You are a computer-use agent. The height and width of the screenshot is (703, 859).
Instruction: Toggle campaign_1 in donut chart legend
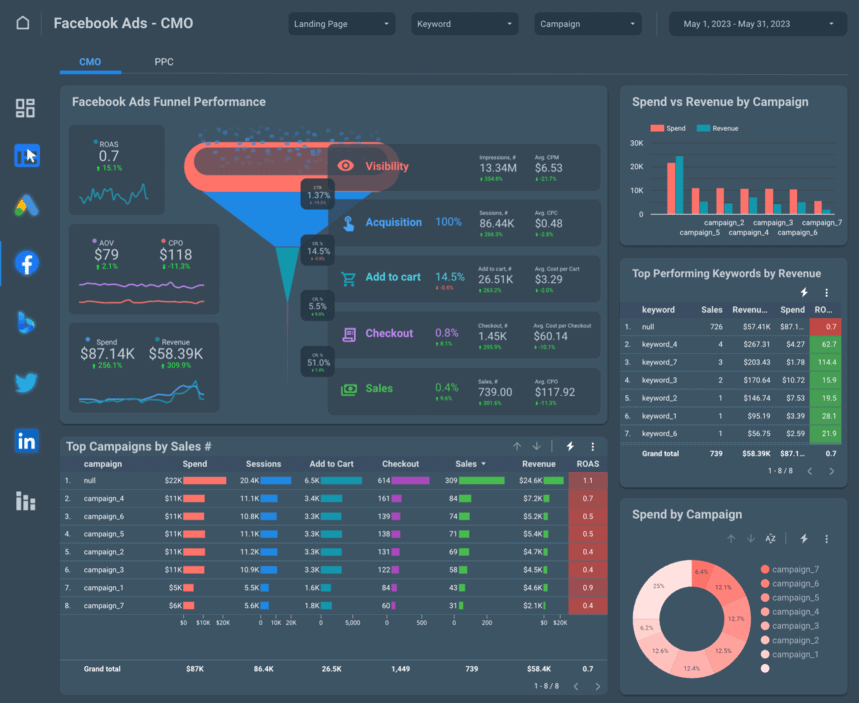(x=789, y=654)
